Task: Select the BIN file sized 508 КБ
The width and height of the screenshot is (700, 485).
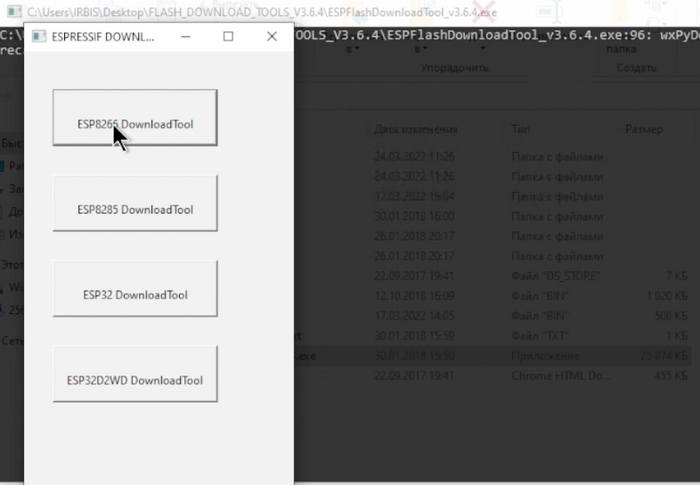Action: pyautogui.click(x=493, y=316)
